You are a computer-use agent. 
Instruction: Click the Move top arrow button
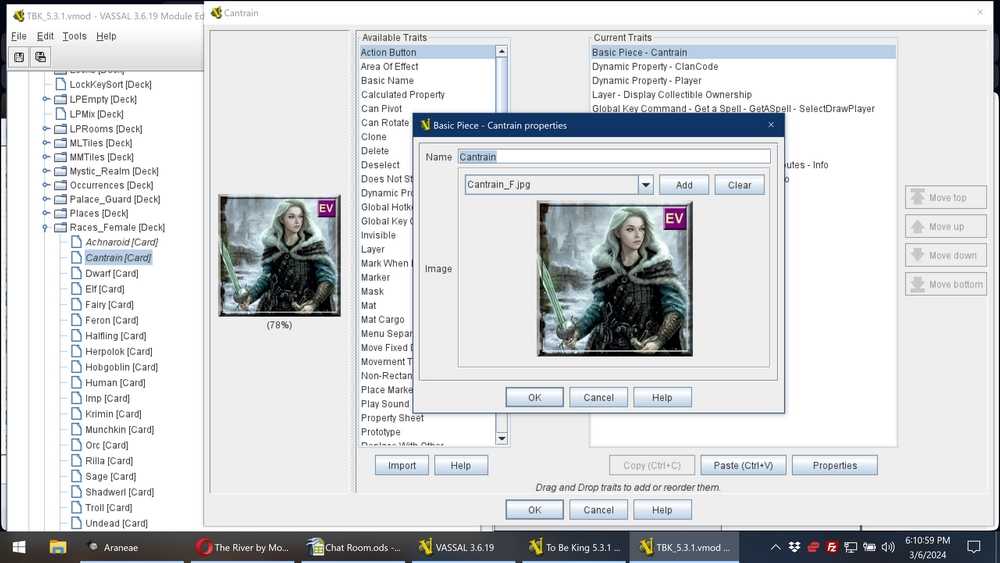pos(946,198)
